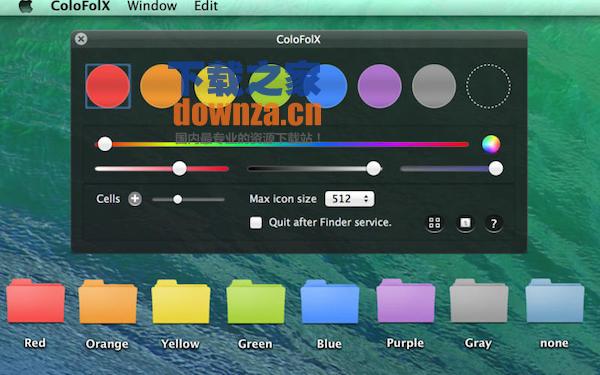Viewport: 600px width, 375px height.
Task: Select the Gray folder on desktop
Action: click(x=479, y=301)
